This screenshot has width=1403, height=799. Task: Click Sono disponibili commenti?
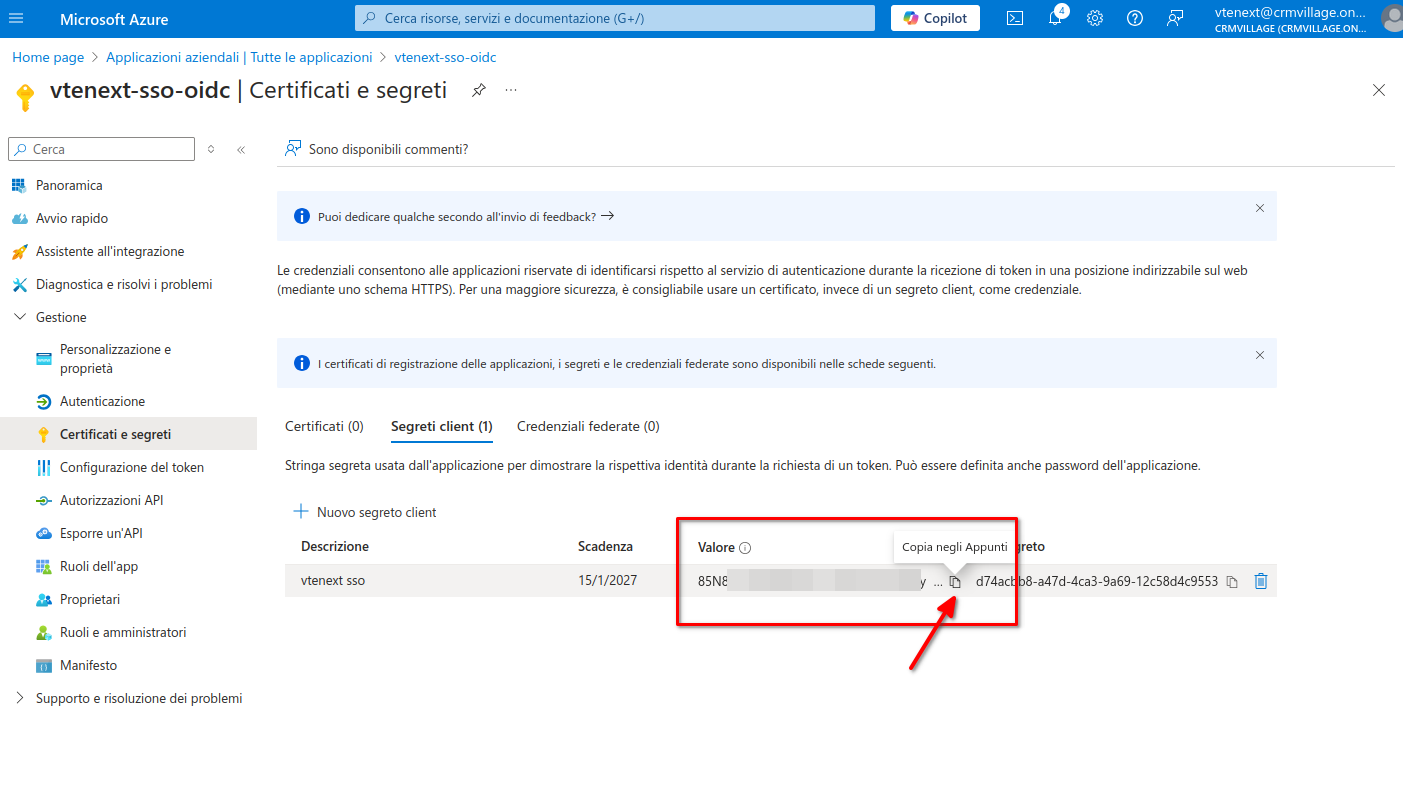pyautogui.click(x=377, y=149)
